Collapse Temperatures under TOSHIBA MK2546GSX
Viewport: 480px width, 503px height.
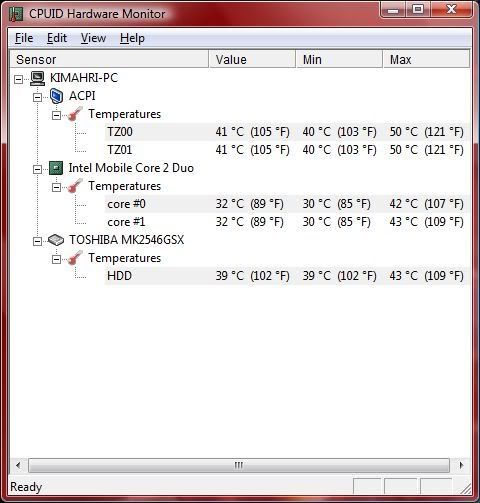tap(56, 259)
